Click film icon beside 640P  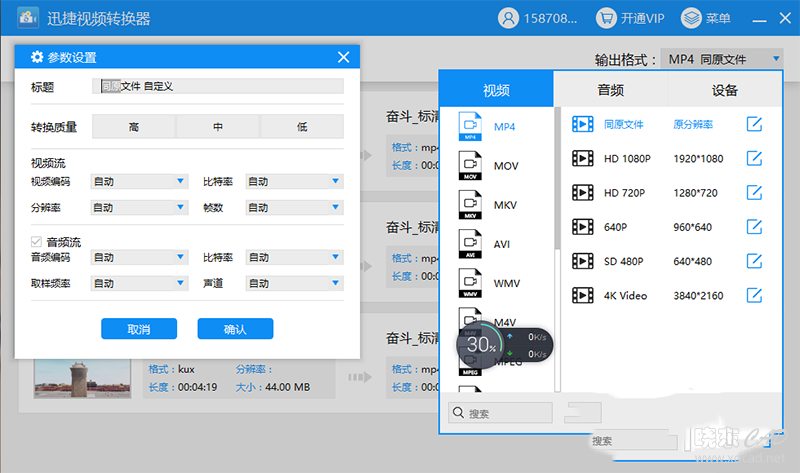583,227
